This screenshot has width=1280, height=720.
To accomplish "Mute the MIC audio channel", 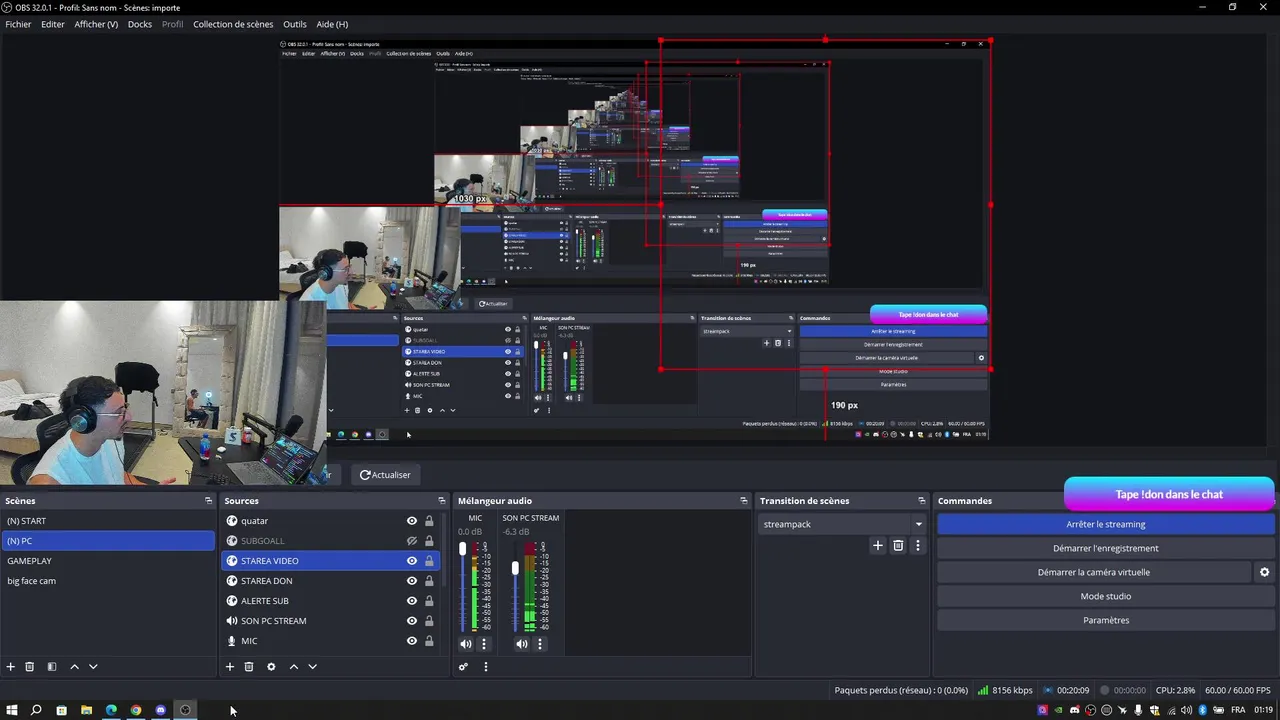I will pyautogui.click(x=466, y=644).
